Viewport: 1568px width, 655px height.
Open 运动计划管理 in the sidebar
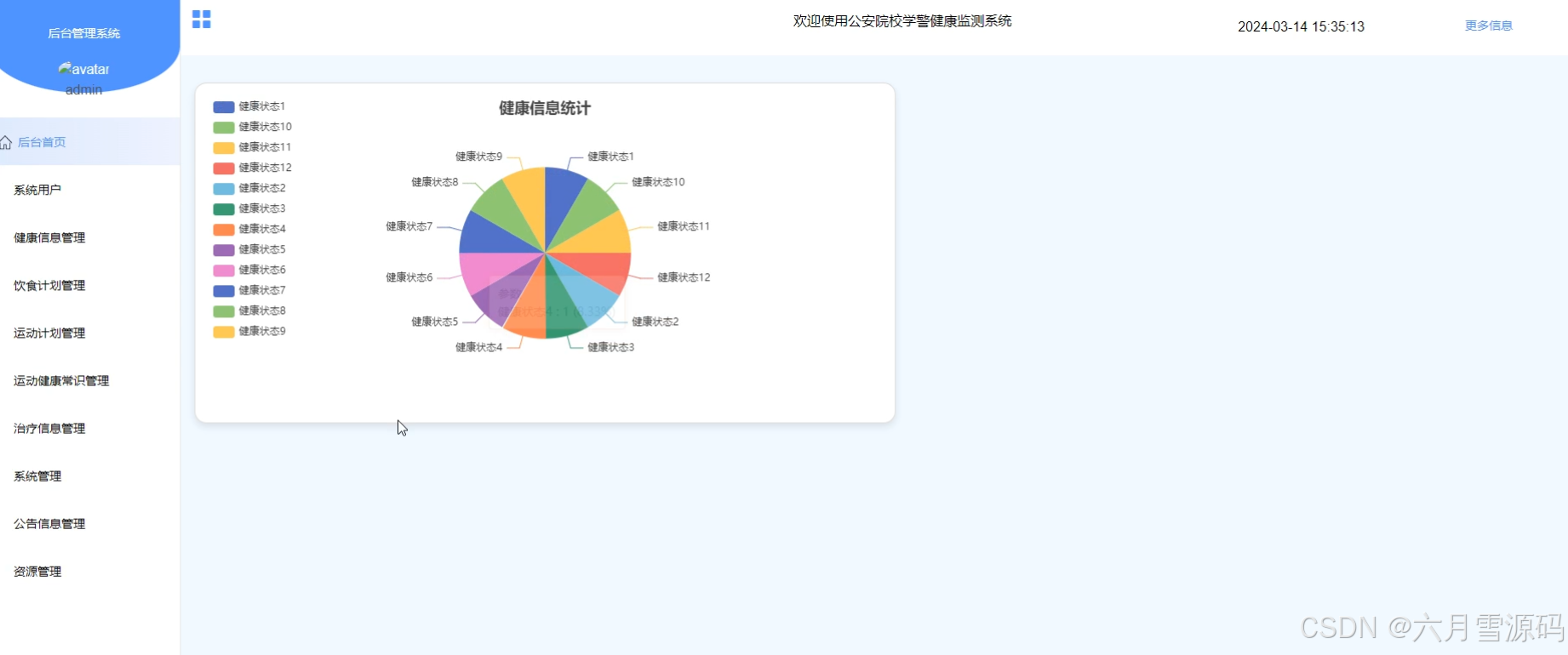coord(89,333)
